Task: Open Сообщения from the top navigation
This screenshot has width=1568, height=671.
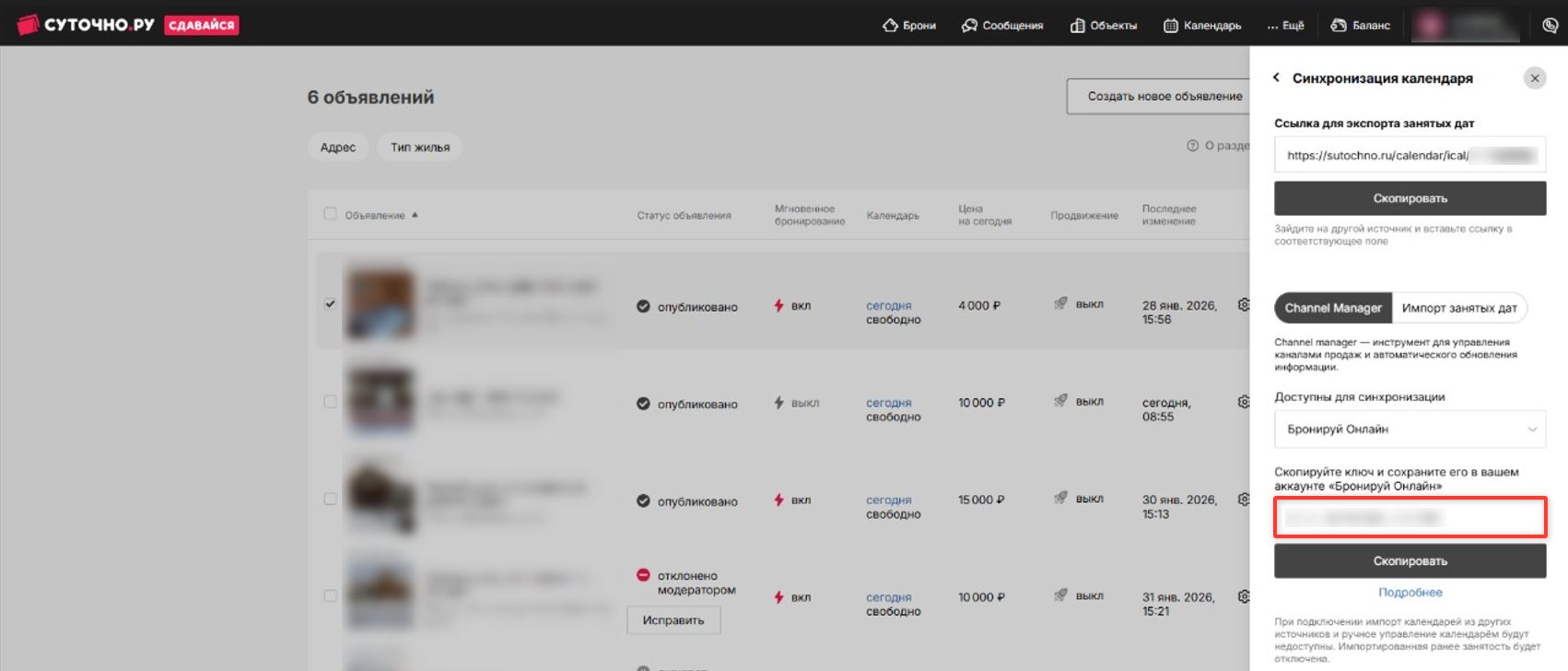Action: pos(1001,26)
